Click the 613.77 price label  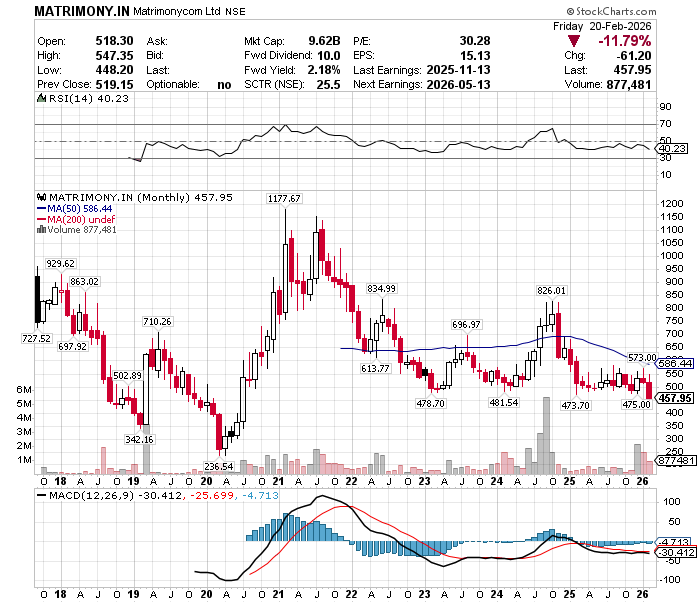point(375,369)
